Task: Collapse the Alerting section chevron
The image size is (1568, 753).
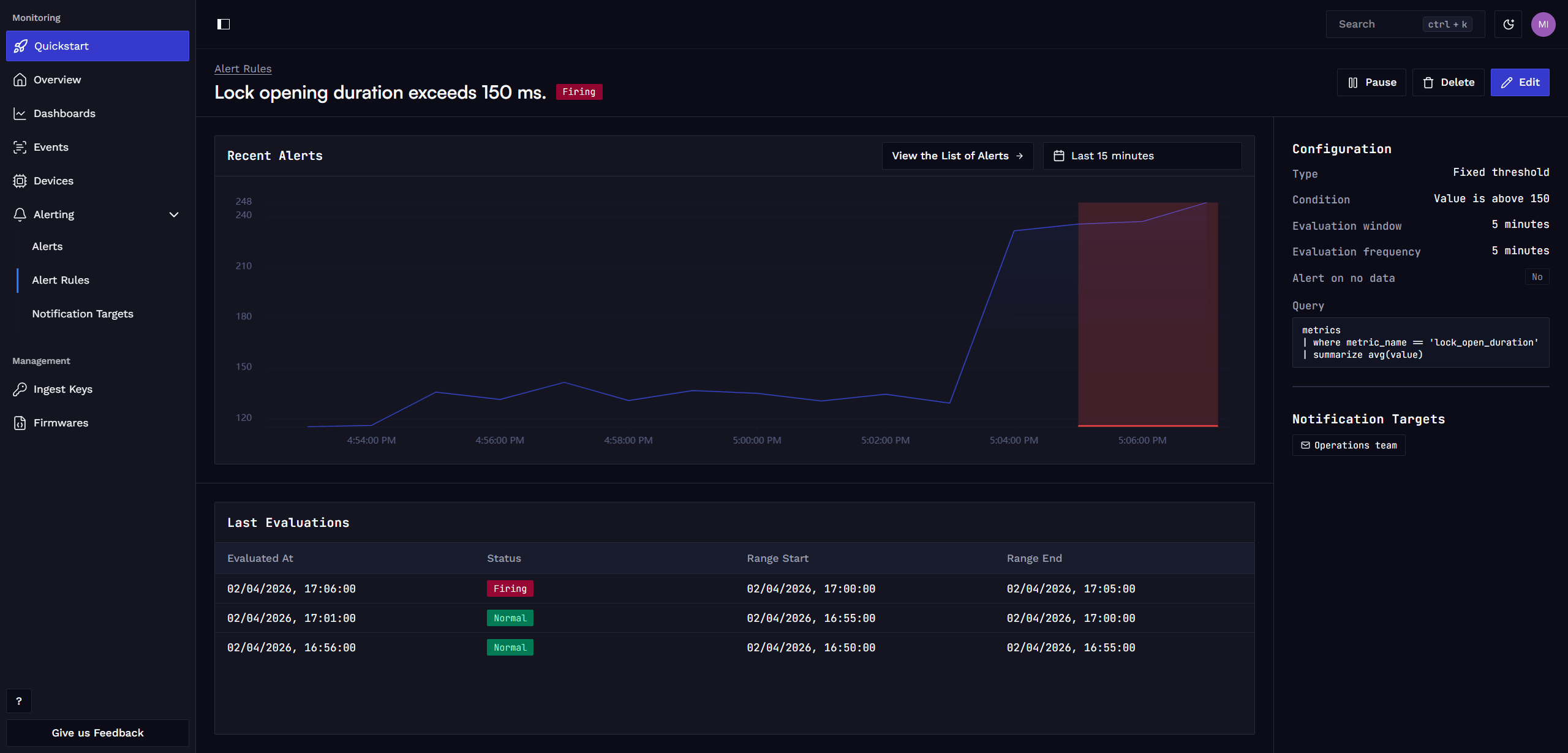Action: point(174,214)
